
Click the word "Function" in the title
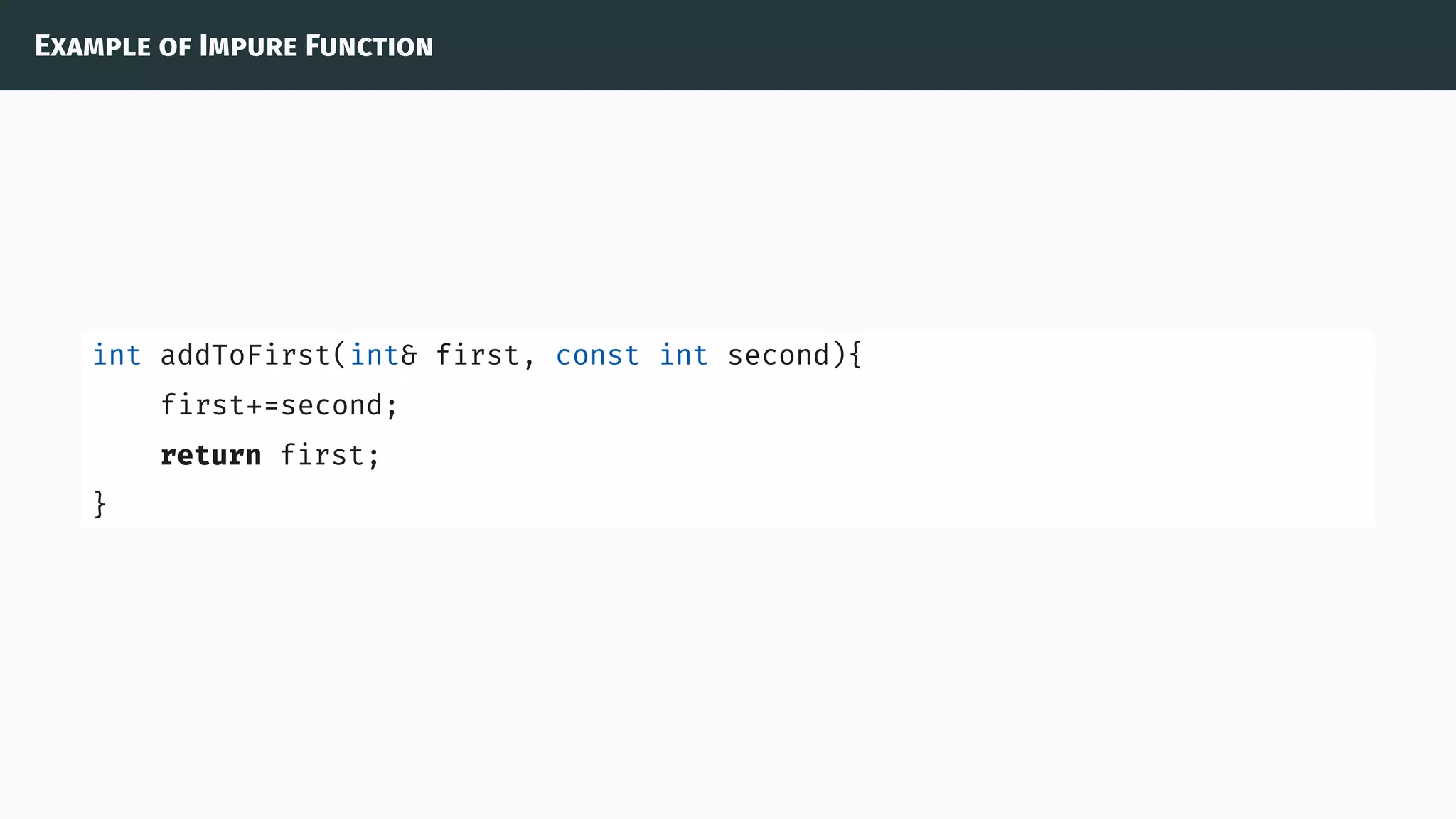pos(369,47)
